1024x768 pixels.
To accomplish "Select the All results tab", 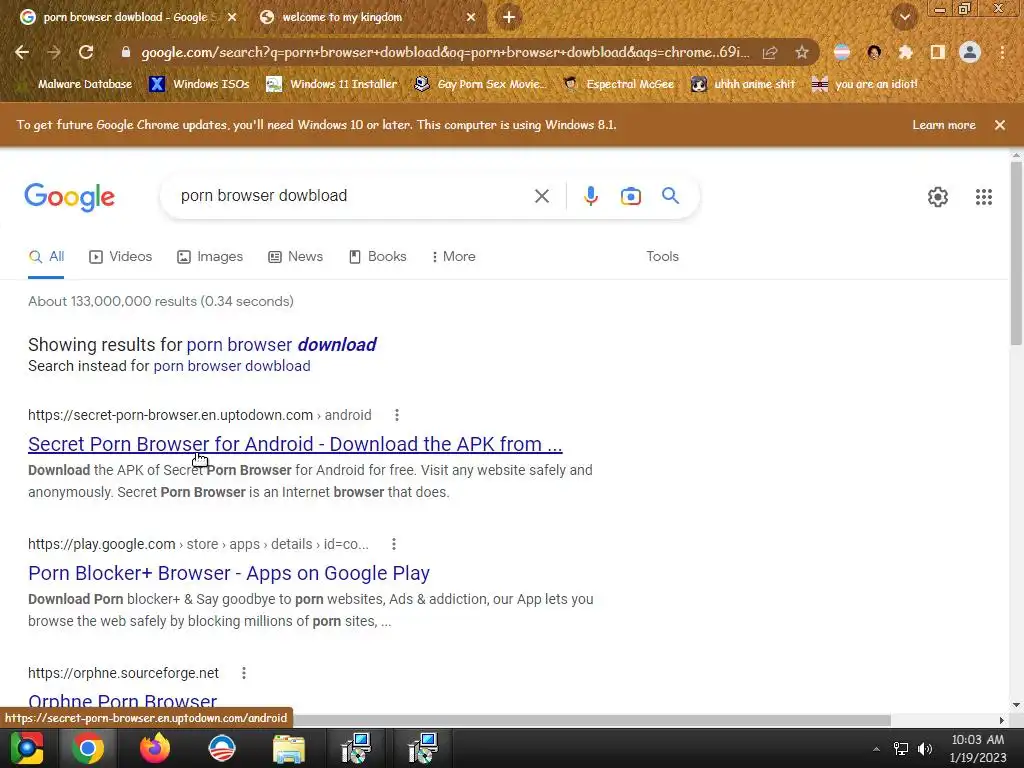I will 46,257.
